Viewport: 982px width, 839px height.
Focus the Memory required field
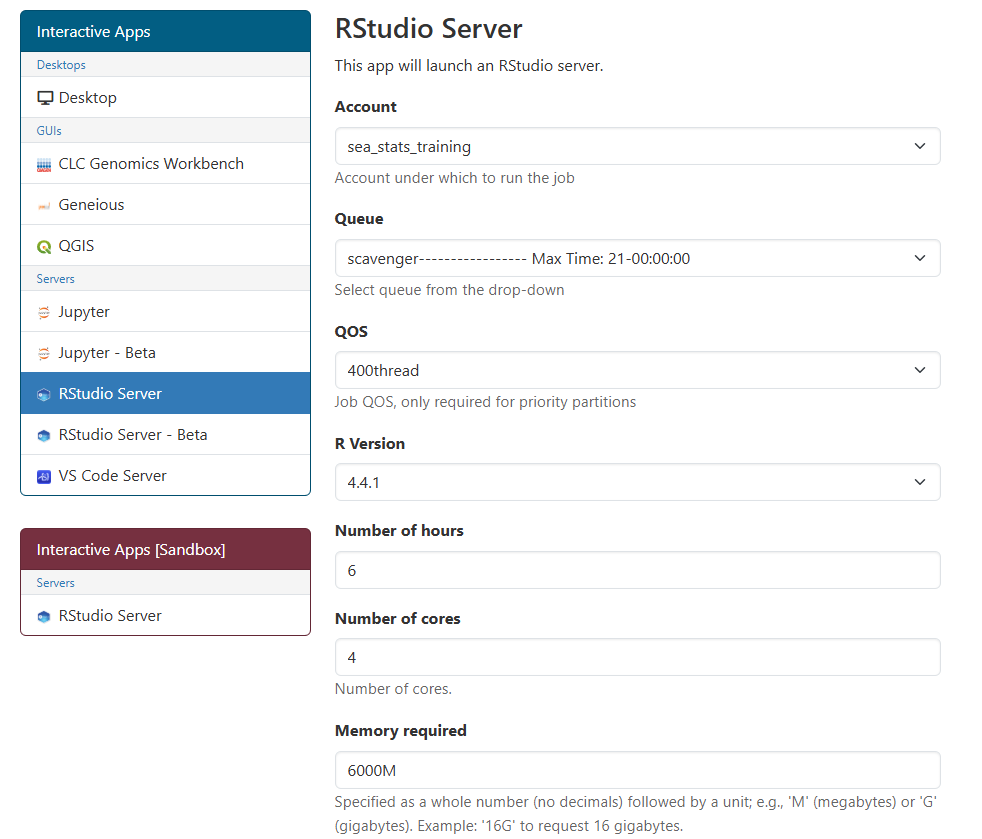[x=638, y=770]
